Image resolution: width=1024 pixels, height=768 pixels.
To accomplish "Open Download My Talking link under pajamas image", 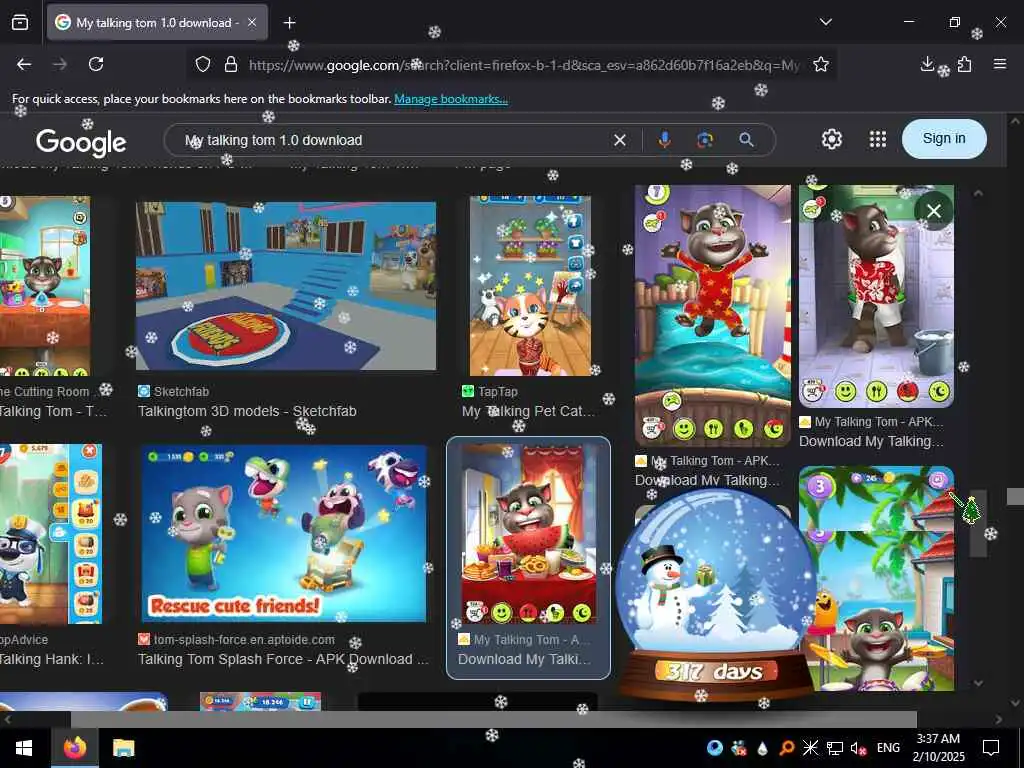I will pyautogui.click(x=707, y=480).
